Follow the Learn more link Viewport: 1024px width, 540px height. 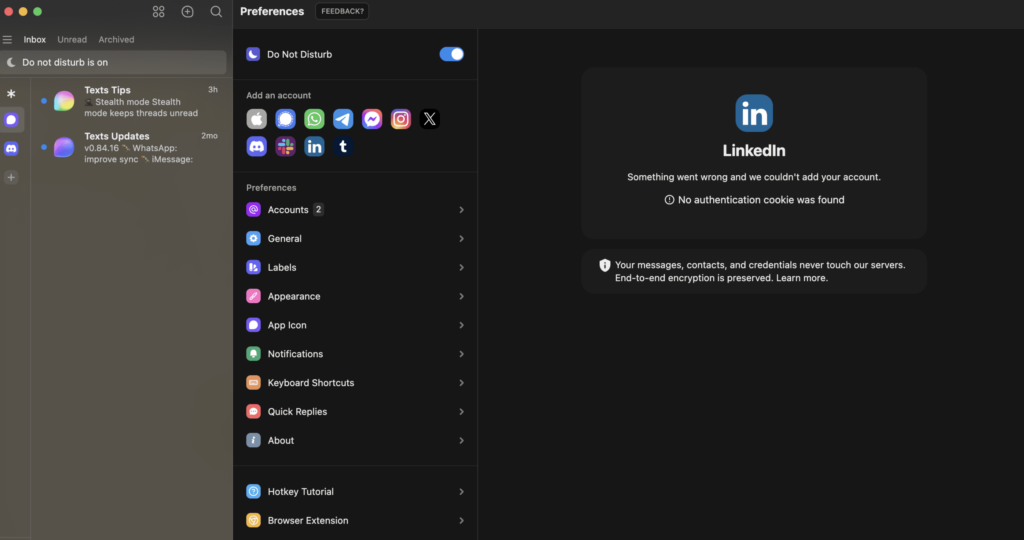(x=803, y=278)
